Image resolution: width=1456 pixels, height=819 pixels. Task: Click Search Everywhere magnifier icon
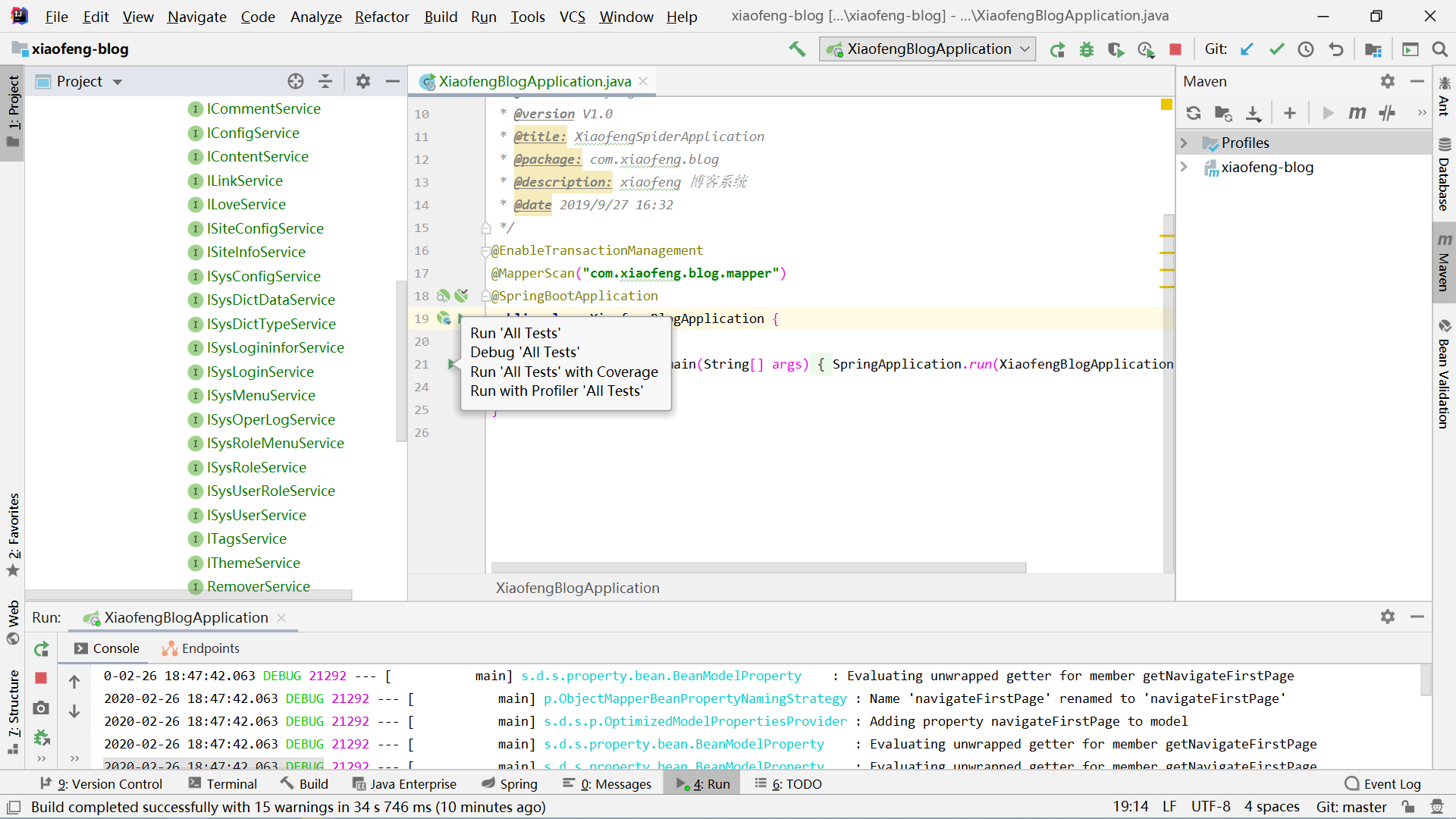click(x=1440, y=49)
